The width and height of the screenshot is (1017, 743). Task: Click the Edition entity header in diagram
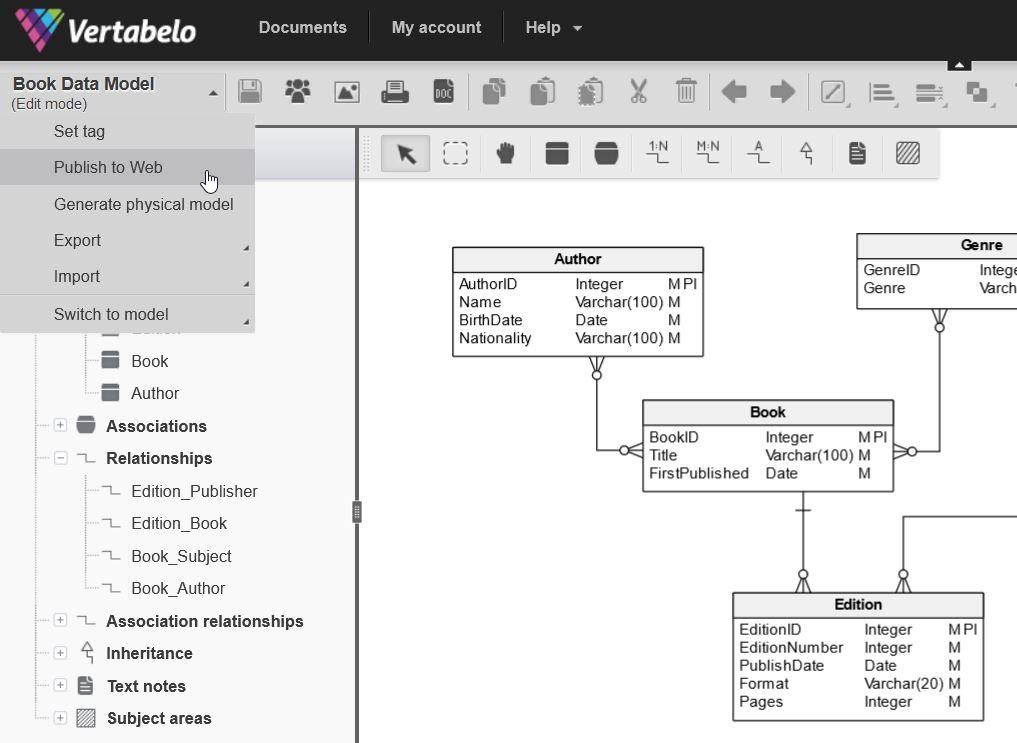coord(857,605)
